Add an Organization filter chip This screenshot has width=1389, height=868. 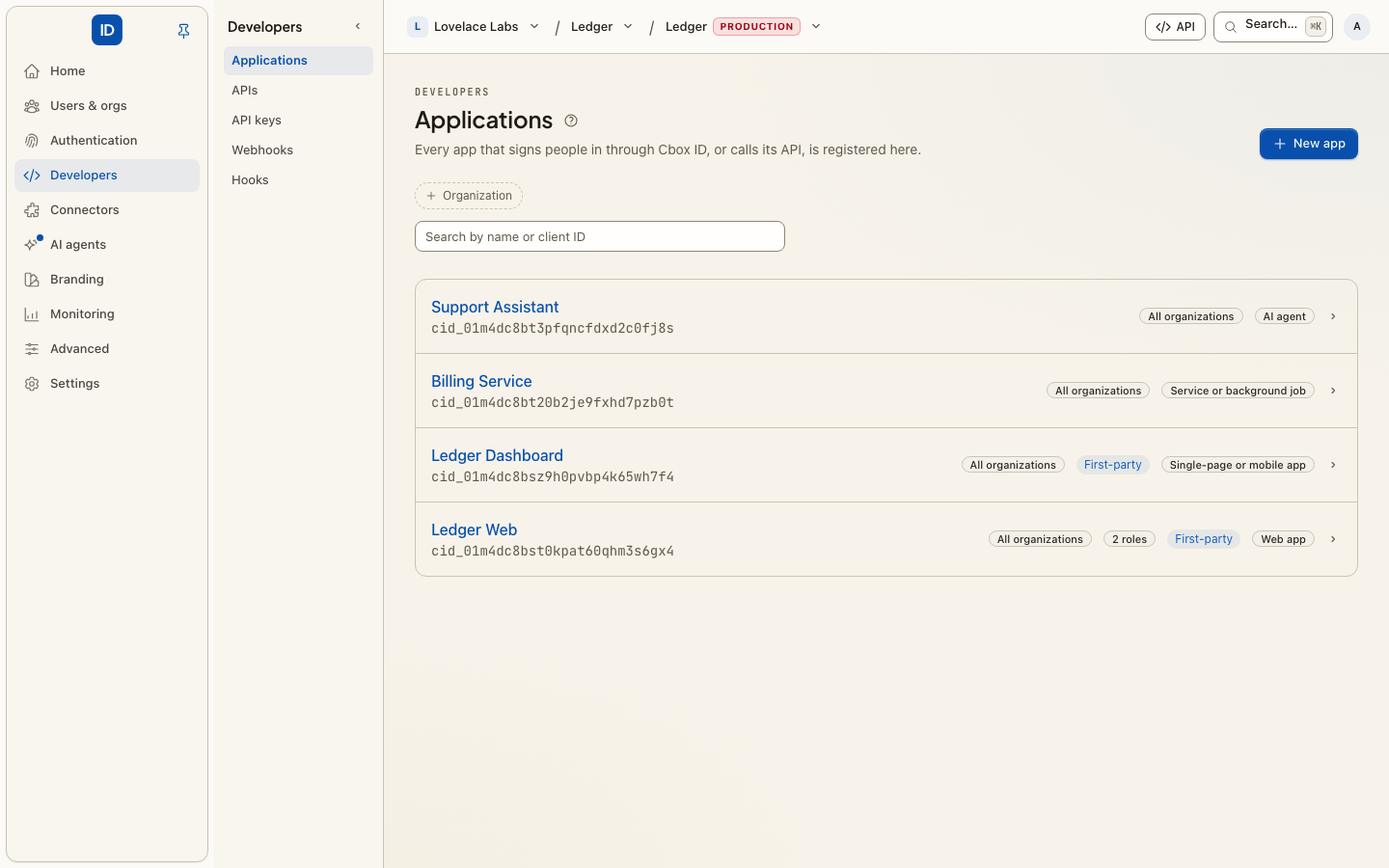pos(469,196)
